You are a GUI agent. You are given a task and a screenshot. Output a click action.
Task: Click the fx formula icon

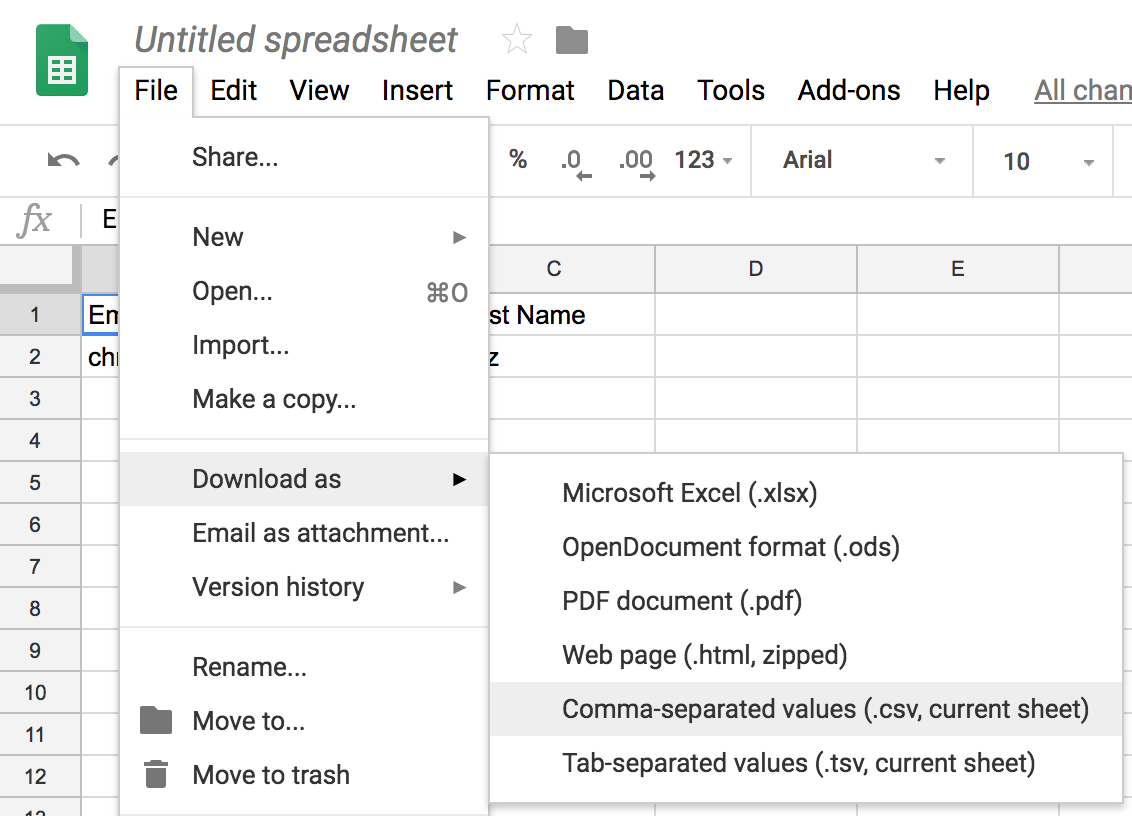pyautogui.click(x=34, y=219)
